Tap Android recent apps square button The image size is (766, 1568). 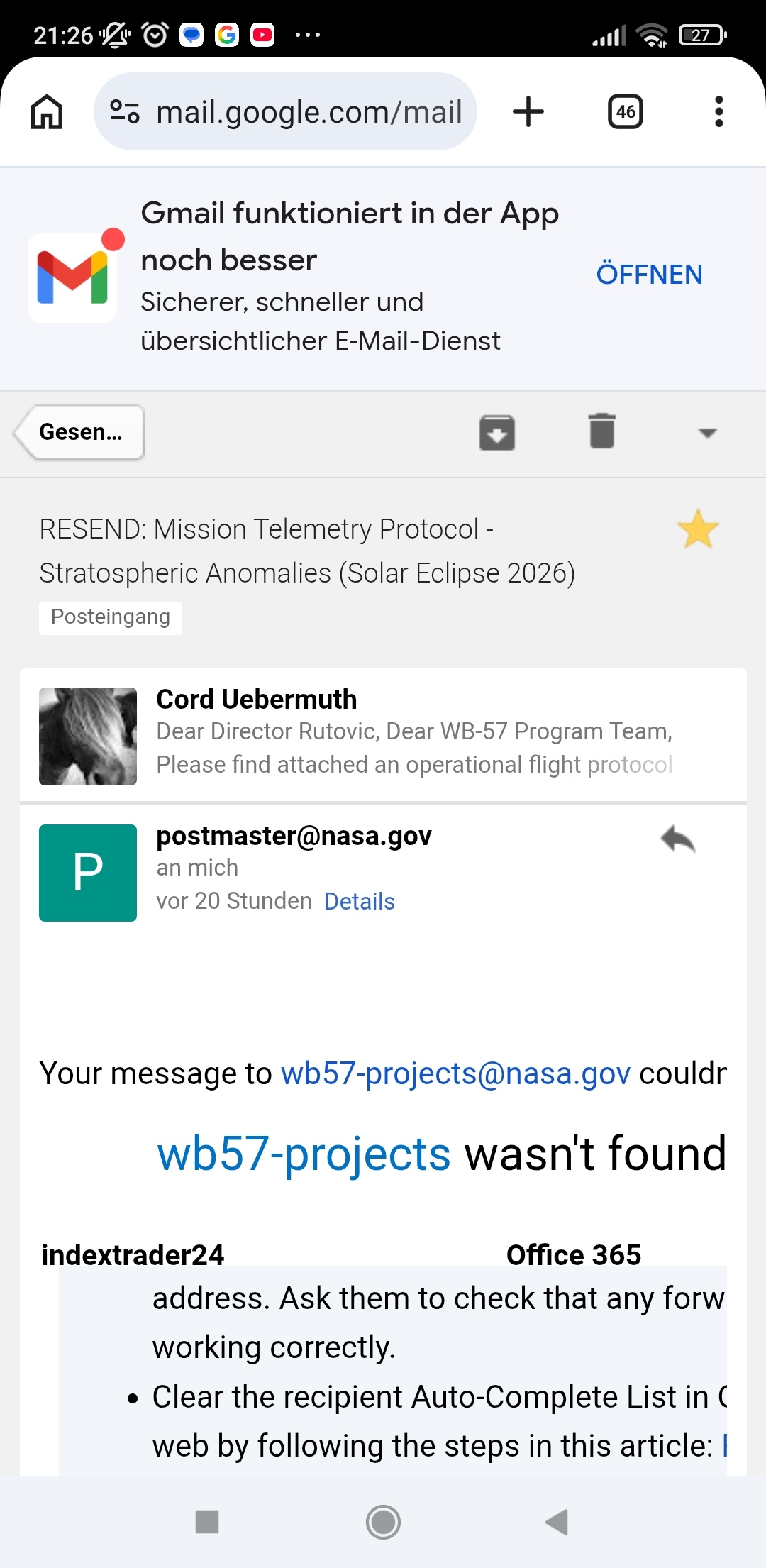pyautogui.click(x=207, y=1522)
